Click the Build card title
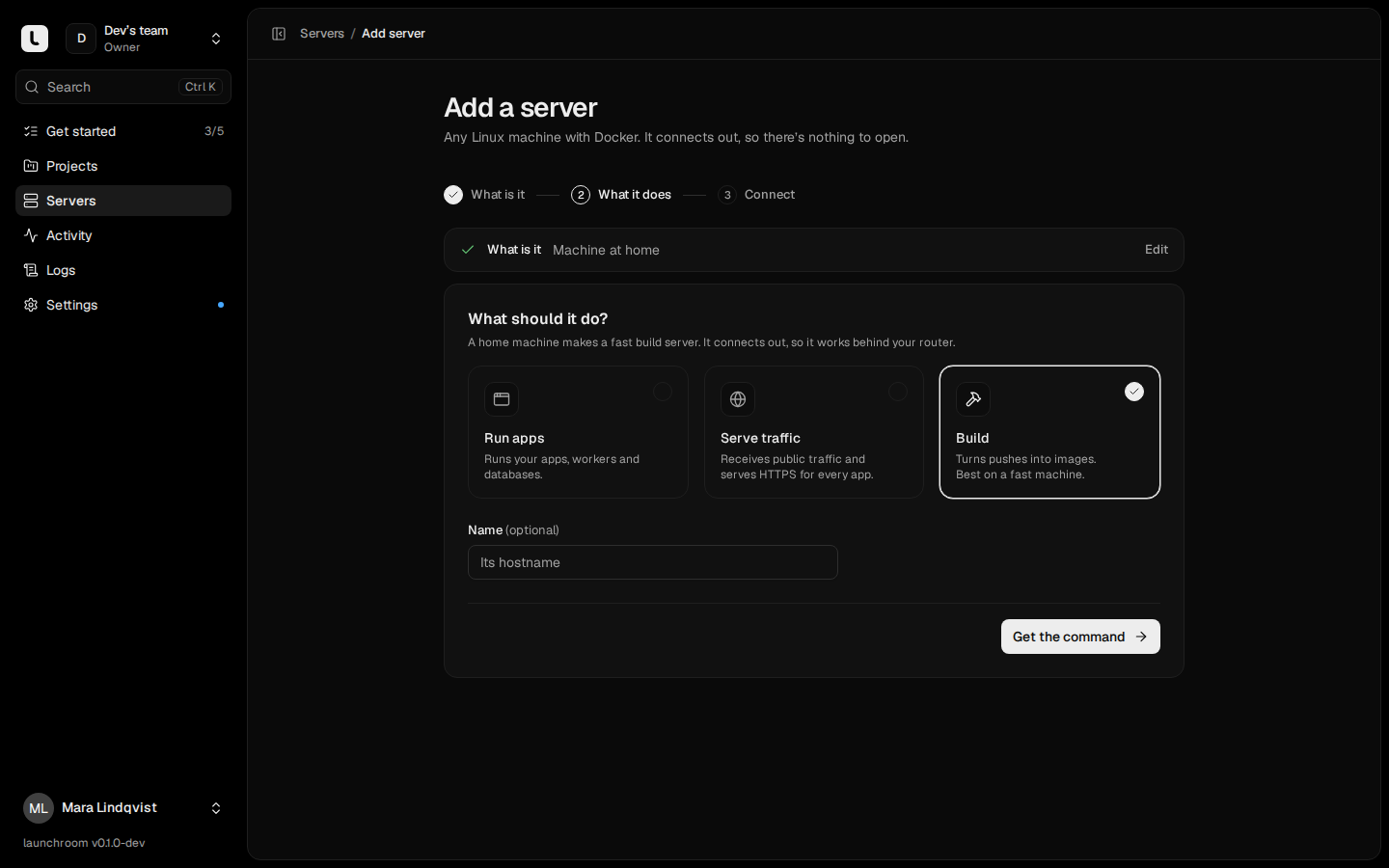1389x868 pixels. [x=972, y=438]
